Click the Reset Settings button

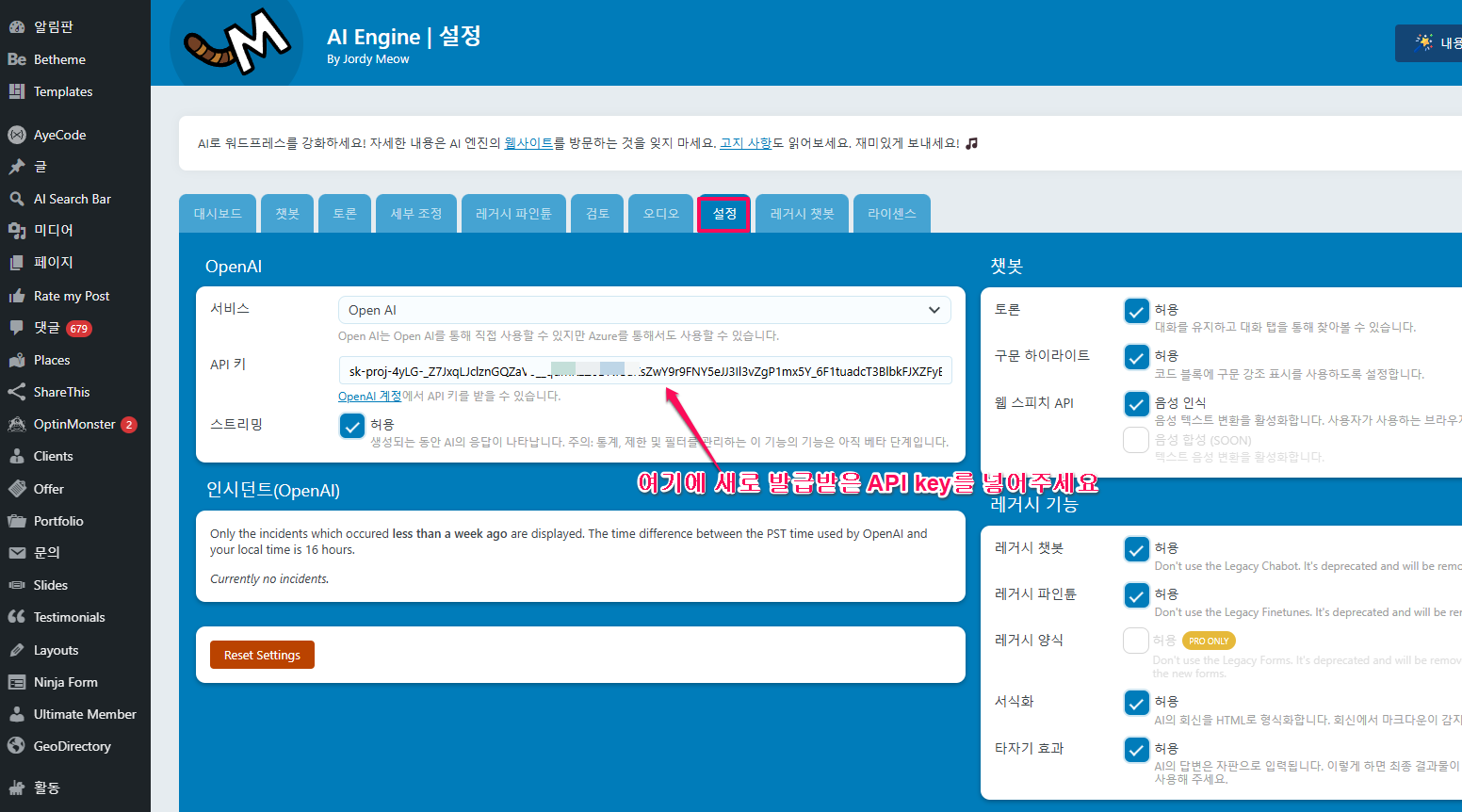tap(262, 655)
